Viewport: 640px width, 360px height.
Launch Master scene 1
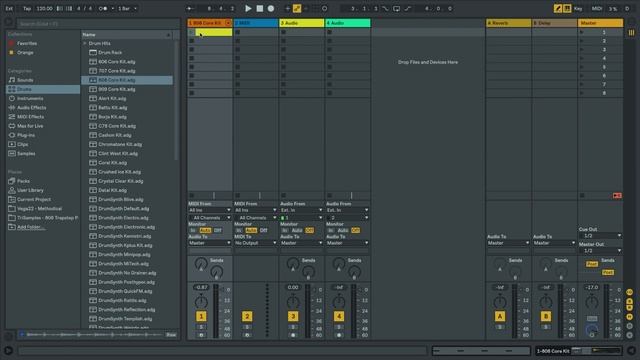(582, 32)
